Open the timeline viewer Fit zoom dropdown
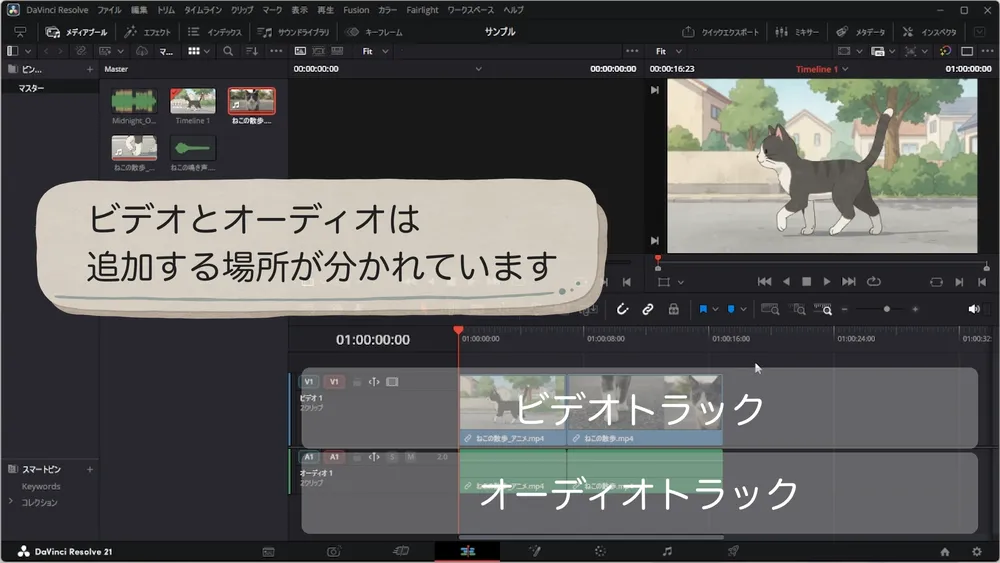1000x563 pixels. (x=668, y=51)
